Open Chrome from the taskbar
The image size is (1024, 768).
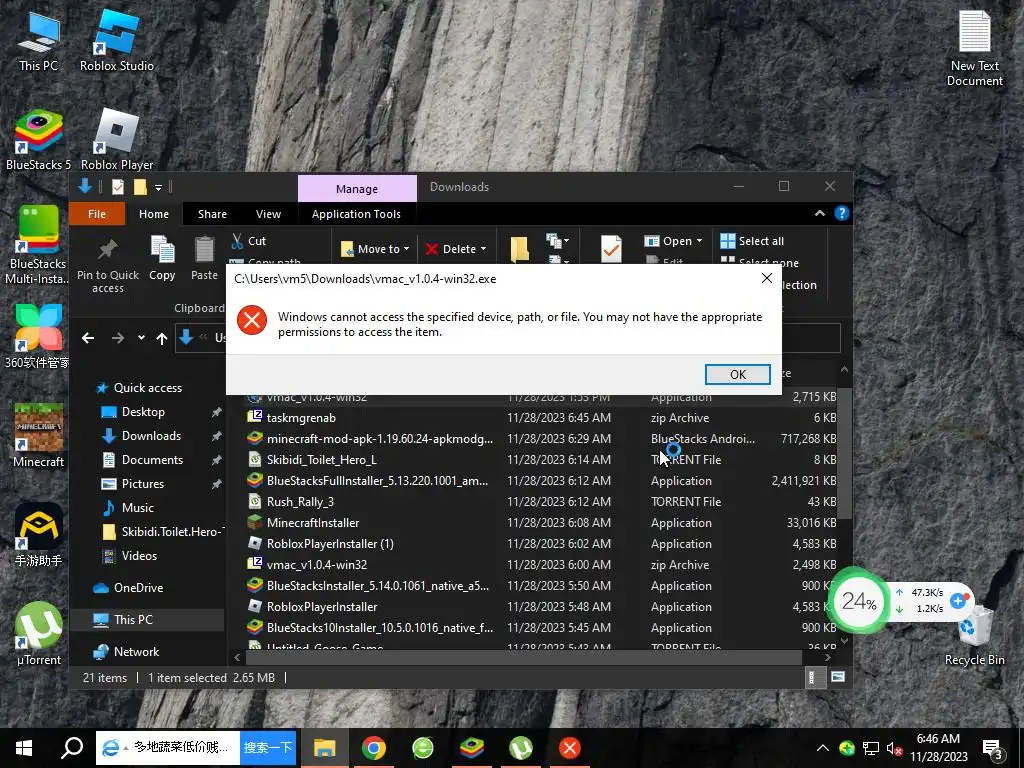click(374, 748)
